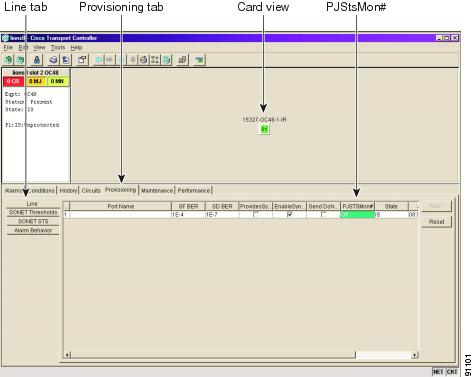
Task: Select the SONET Thresholds subtab
Action: pos(33,212)
